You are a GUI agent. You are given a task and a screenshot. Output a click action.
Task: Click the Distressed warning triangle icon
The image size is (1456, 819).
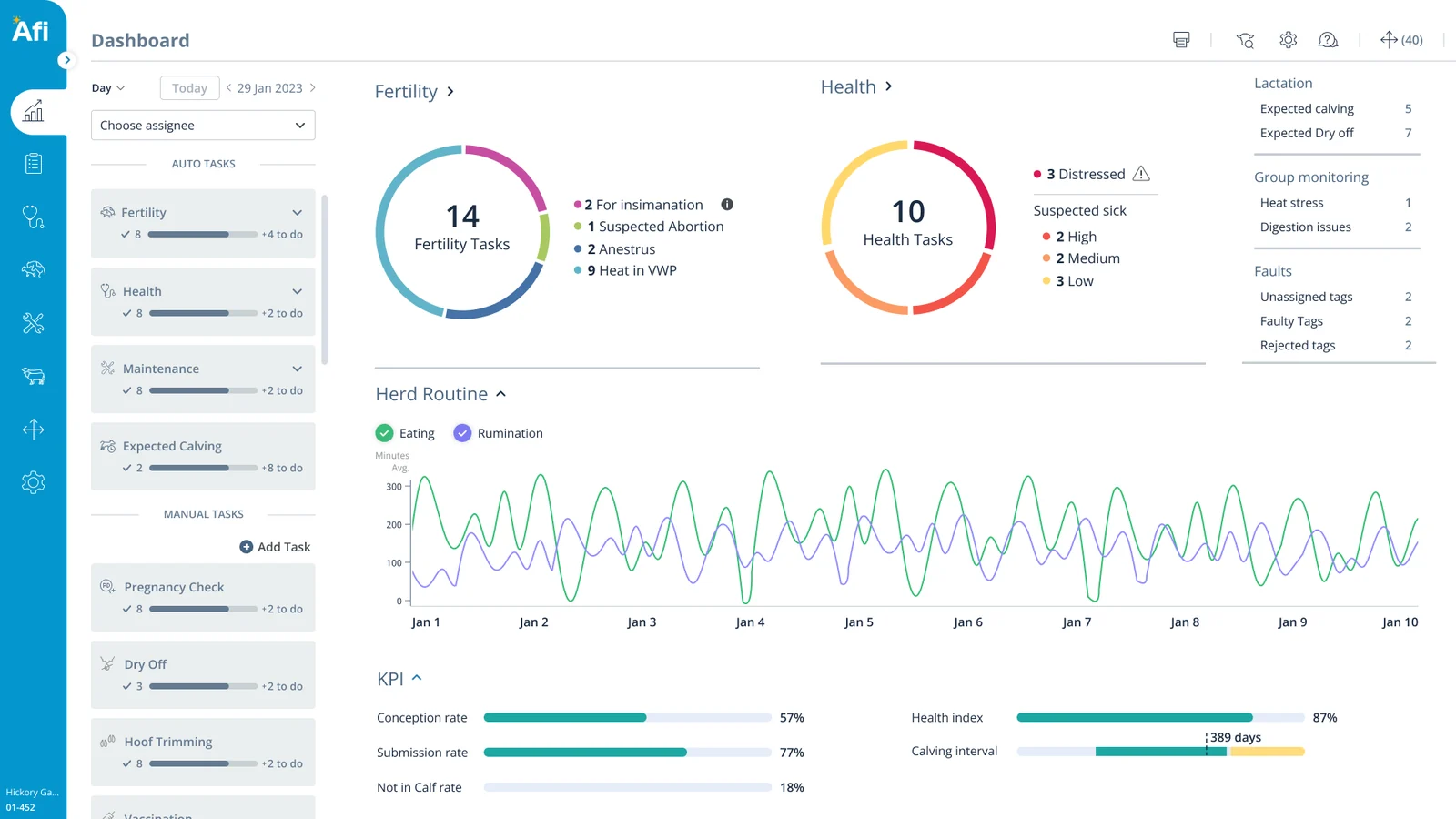[1141, 174]
